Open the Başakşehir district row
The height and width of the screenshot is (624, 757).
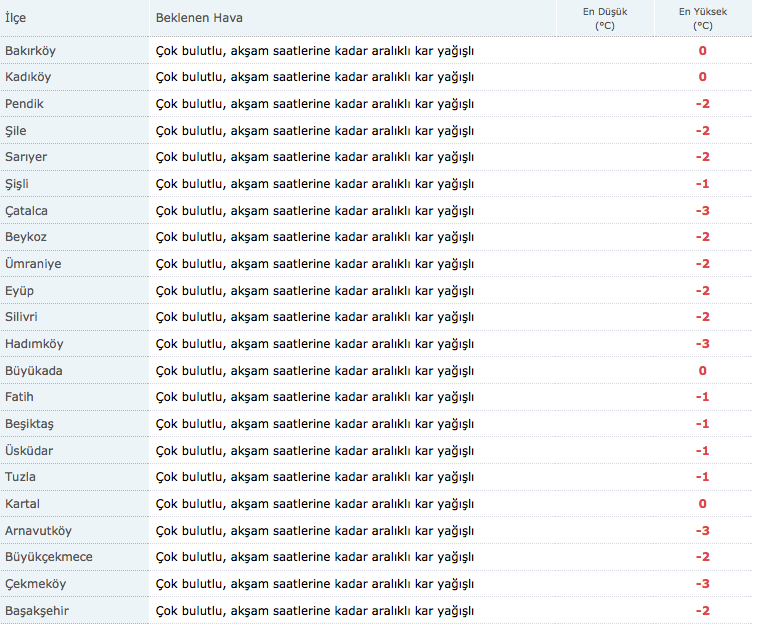37,611
